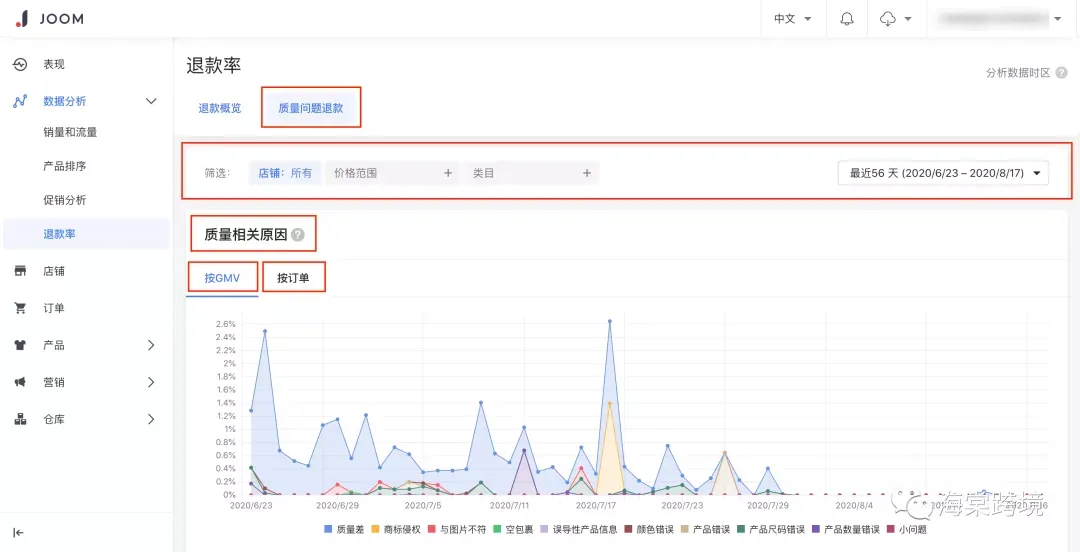Click the 2020/7/11 x-axis date label

click(x=510, y=505)
